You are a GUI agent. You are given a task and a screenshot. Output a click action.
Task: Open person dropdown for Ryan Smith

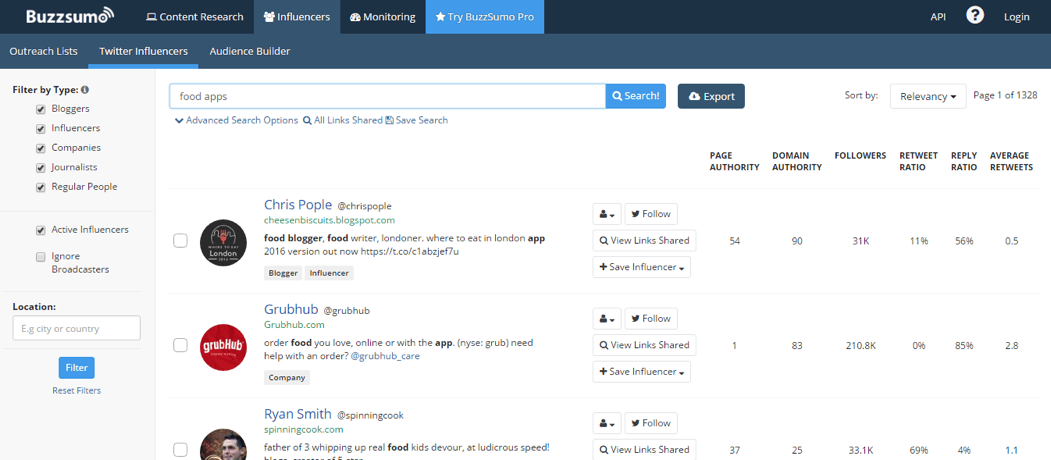pyautogui.click(x=607, y=423)
